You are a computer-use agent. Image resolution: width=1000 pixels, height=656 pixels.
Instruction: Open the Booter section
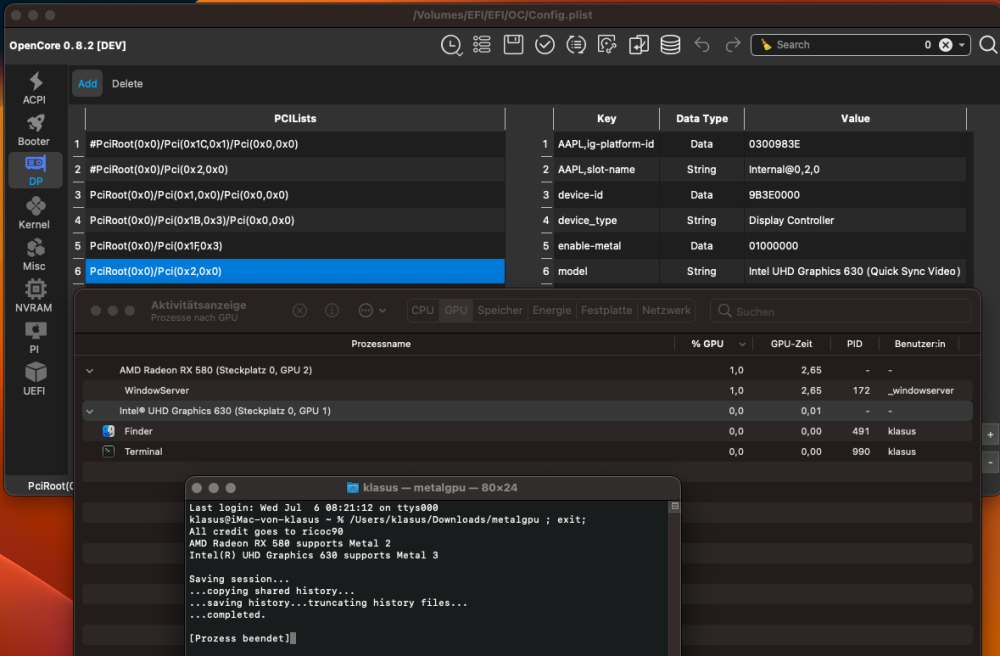(34, 130)
